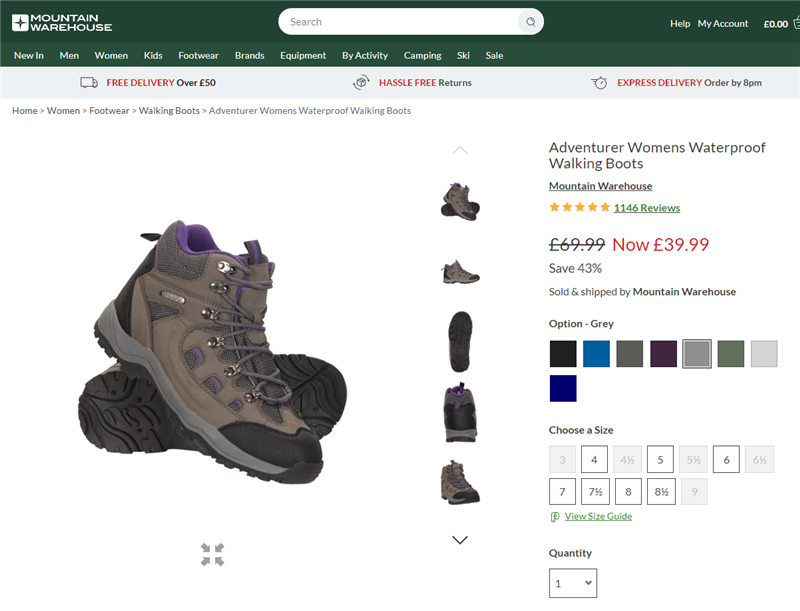Viewport: 800px width, 611px height.
Task: Open the 1146 Reviews link
Action: click(646, 208)
